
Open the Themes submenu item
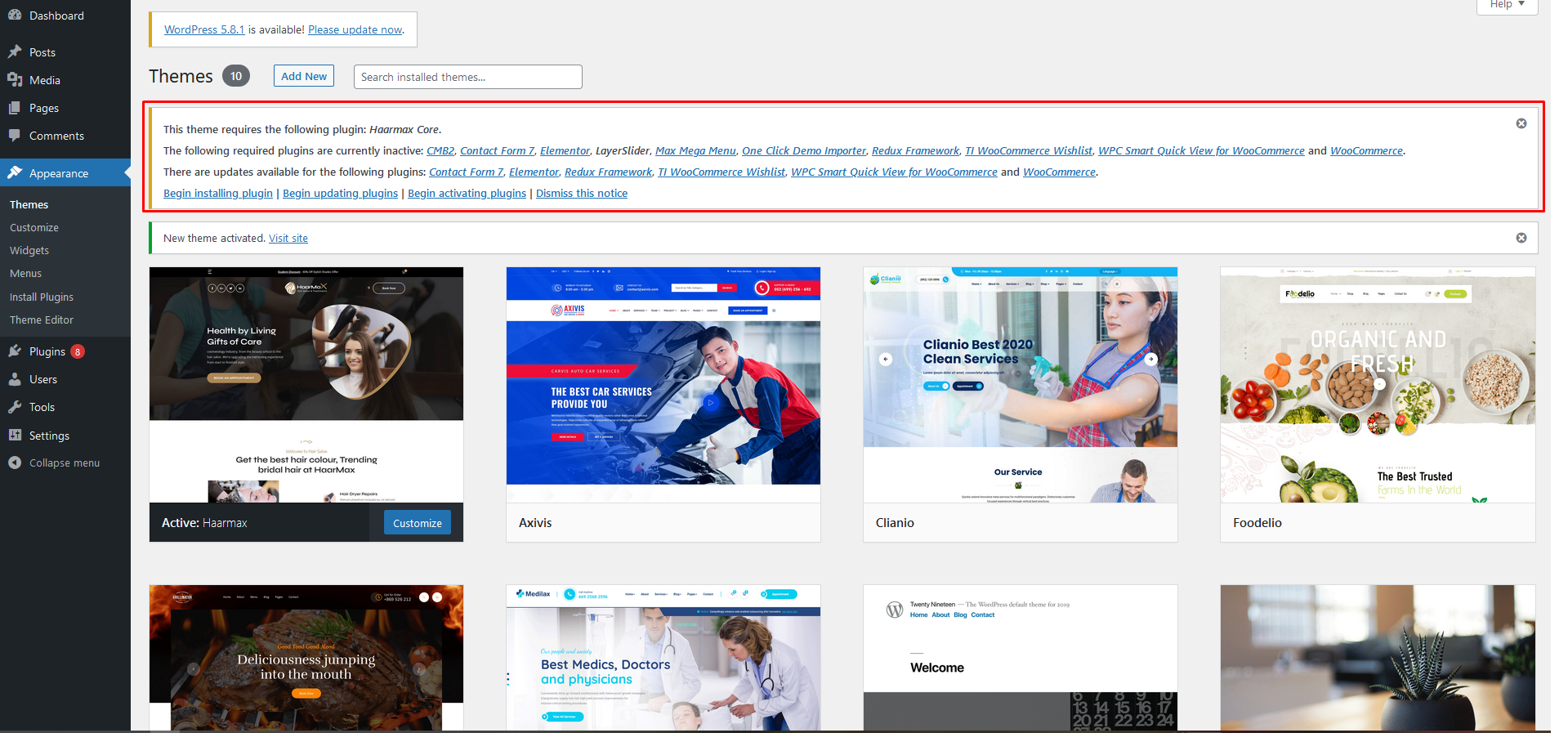click(x=29, y=204)
